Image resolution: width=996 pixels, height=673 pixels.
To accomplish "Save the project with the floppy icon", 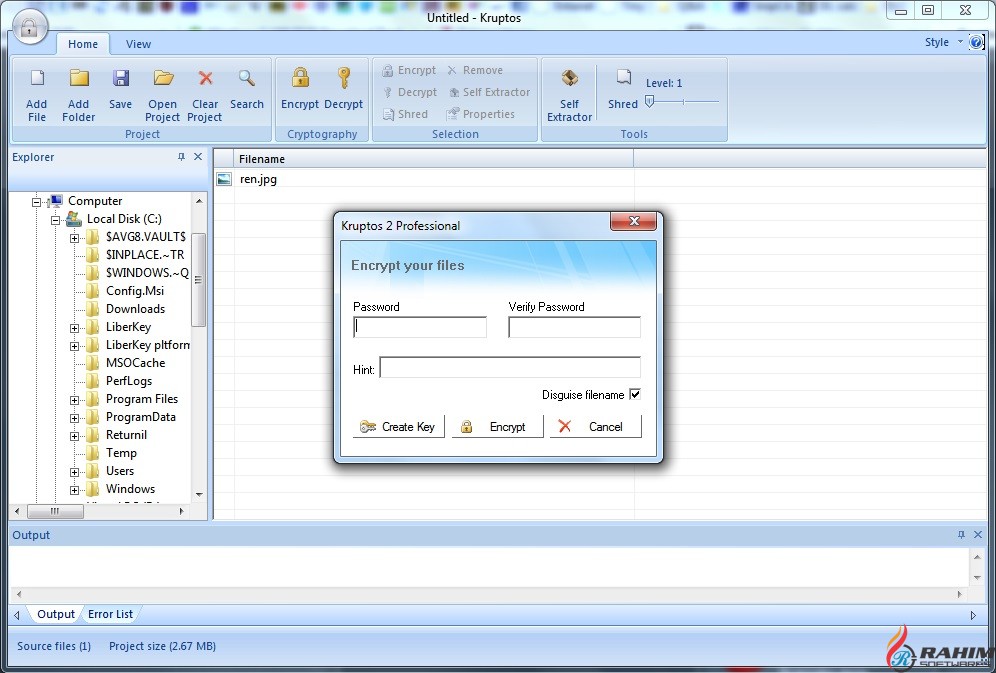I will 121,78.
